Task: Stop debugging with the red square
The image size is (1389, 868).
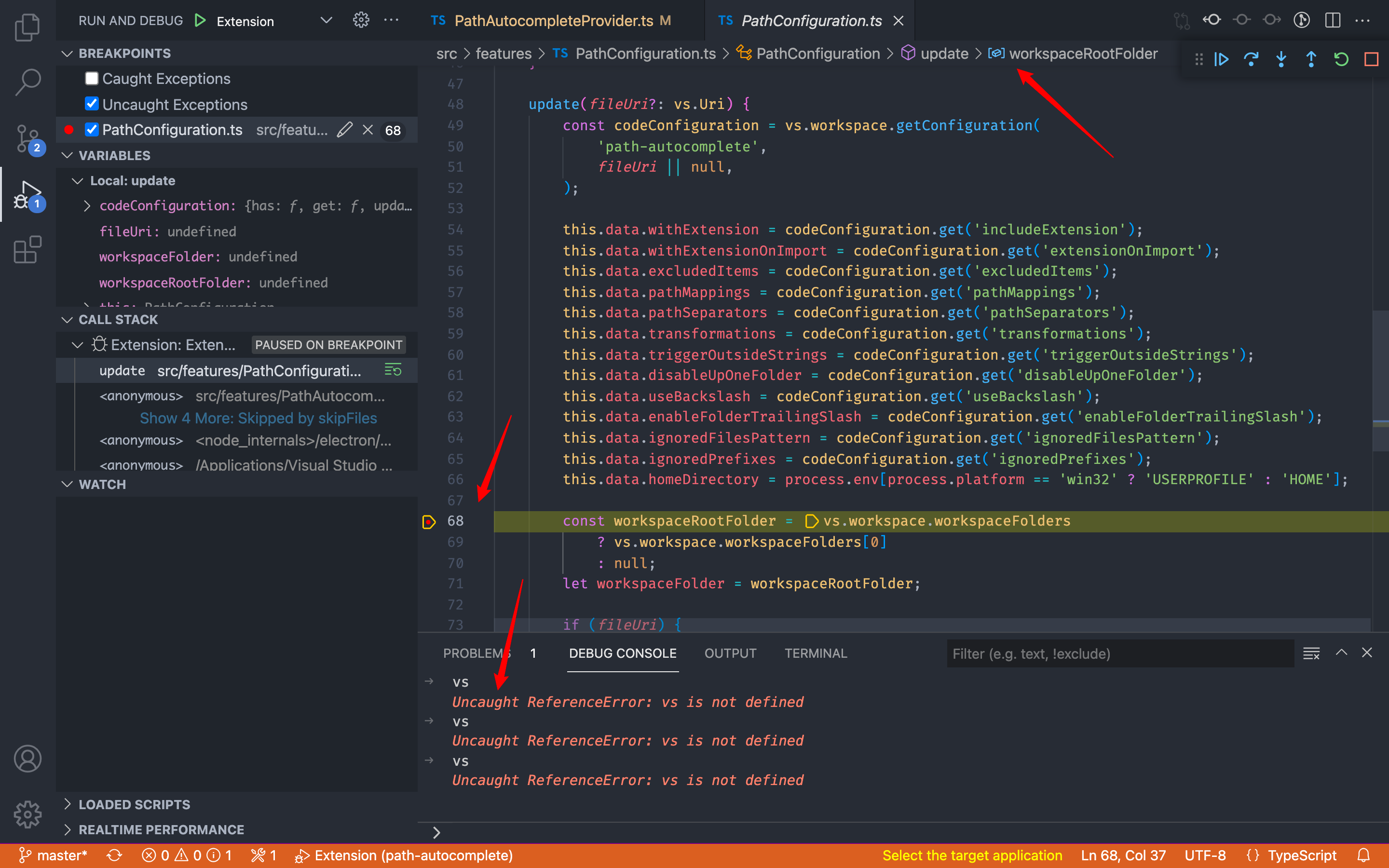Action: [1372, 59]
